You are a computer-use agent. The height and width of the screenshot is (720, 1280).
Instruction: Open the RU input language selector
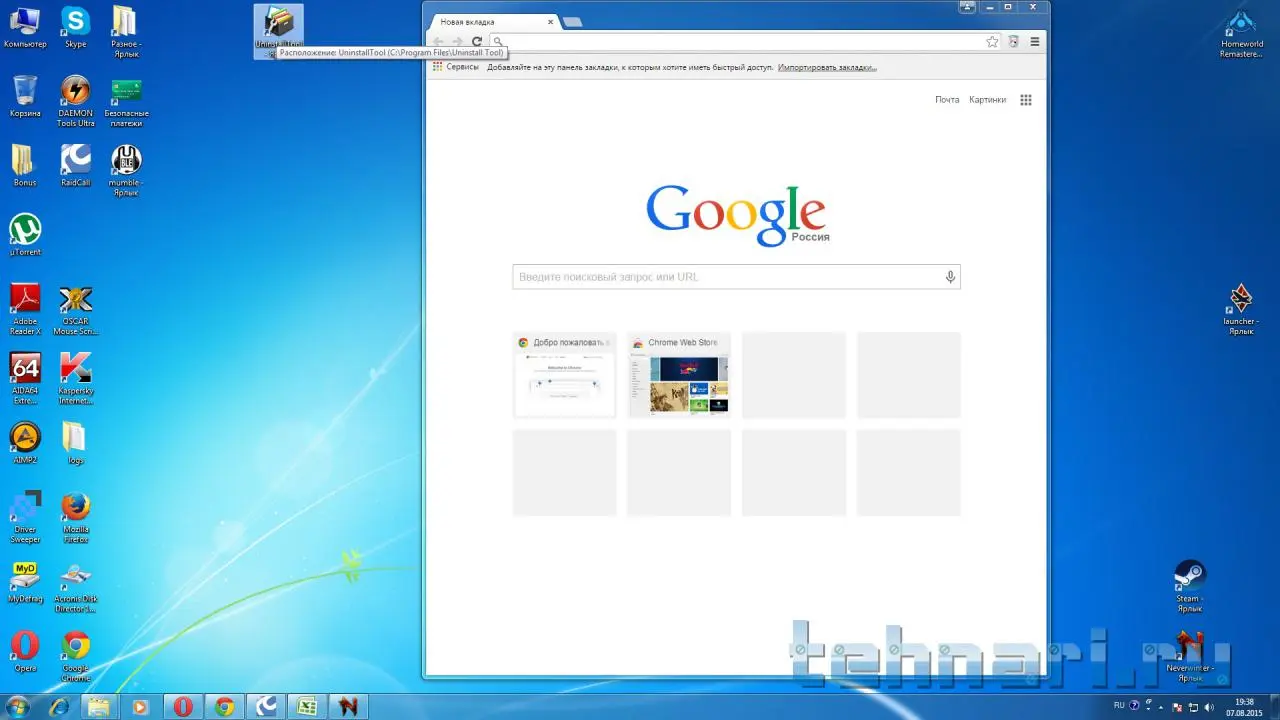(x=1119, y=706)
